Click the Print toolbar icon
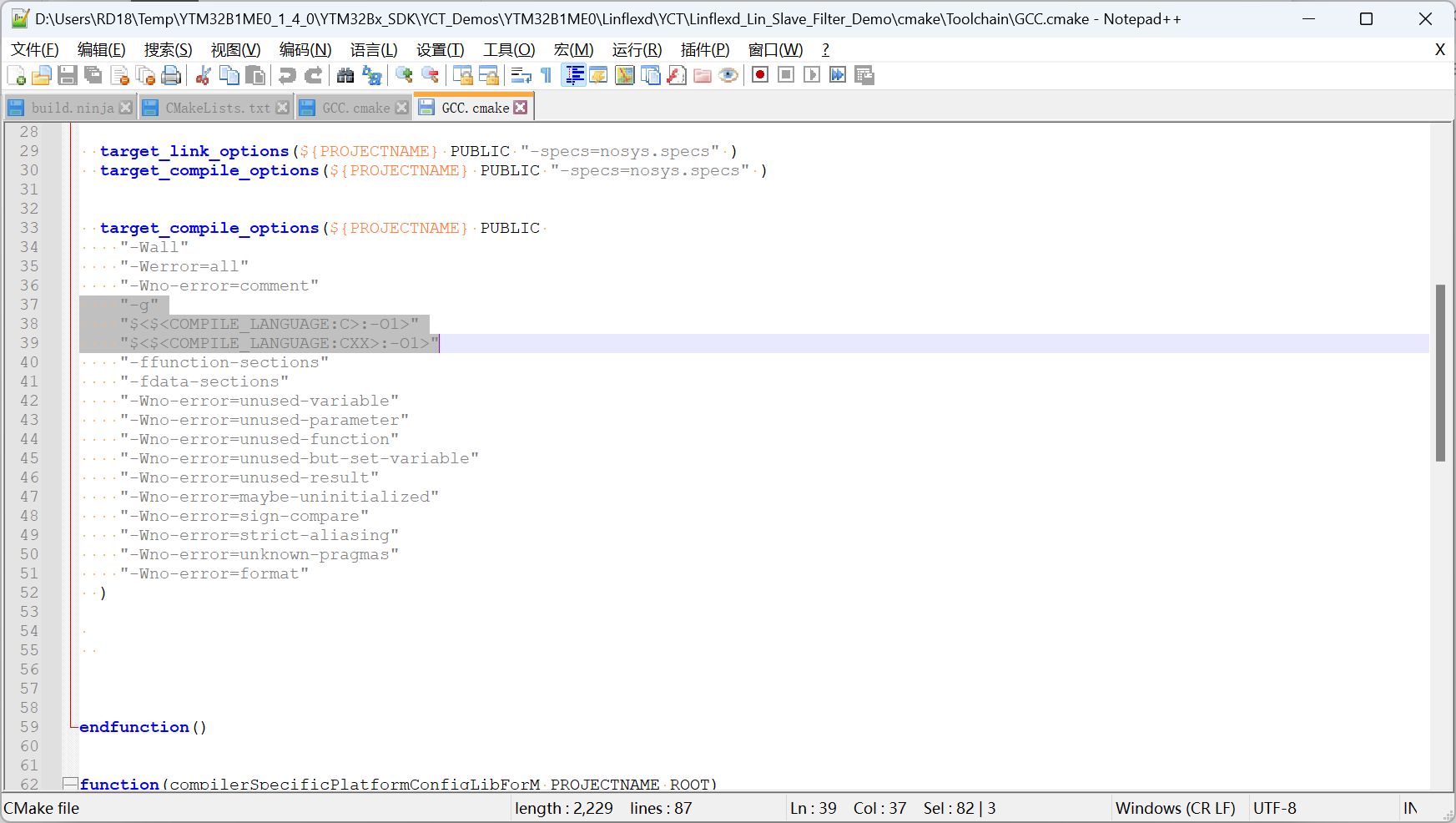This screenshot has width=1456, height=823. click(171, 76)
